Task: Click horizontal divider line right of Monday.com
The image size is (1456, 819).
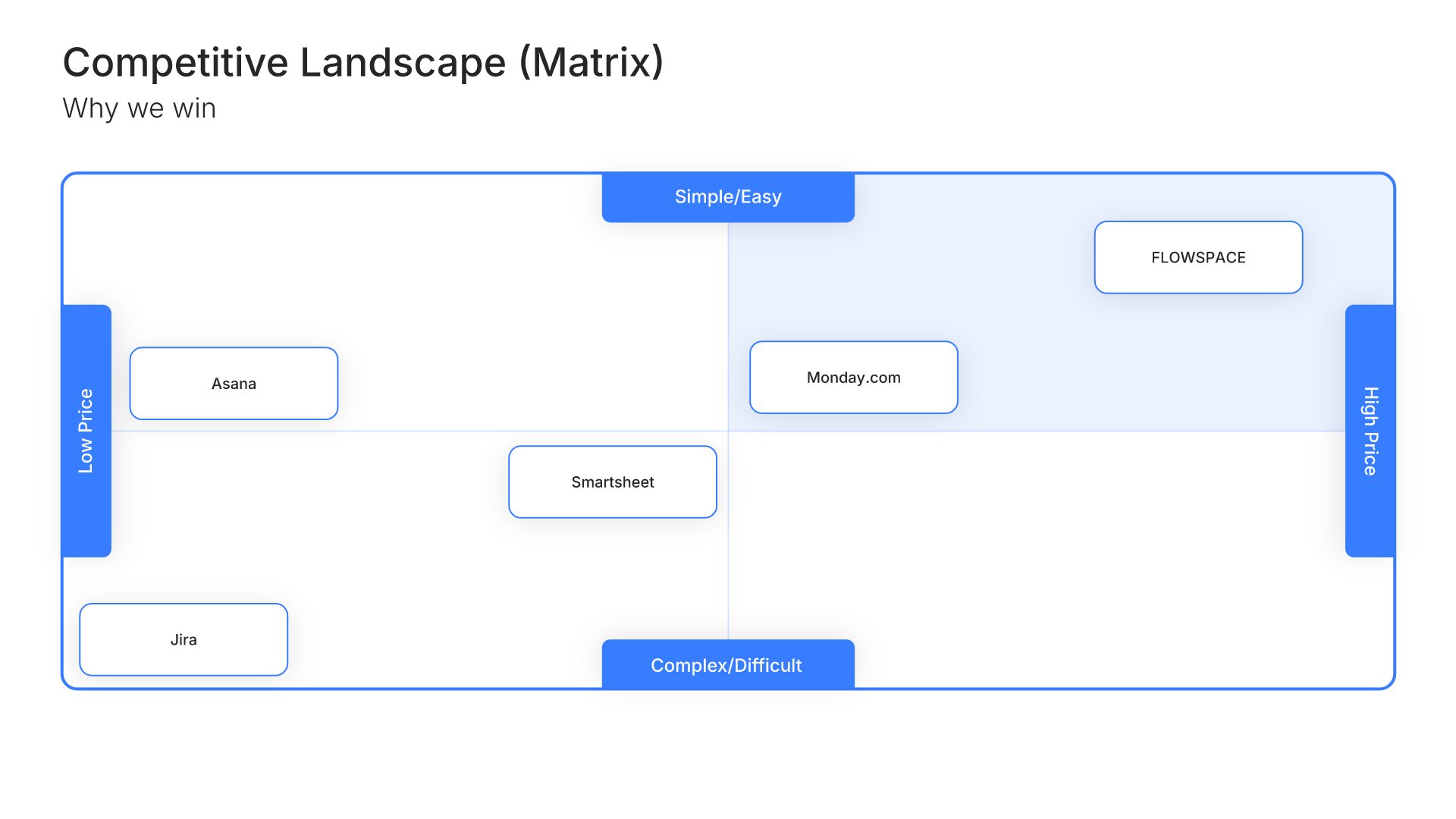Action: [x=1137, y=431]
